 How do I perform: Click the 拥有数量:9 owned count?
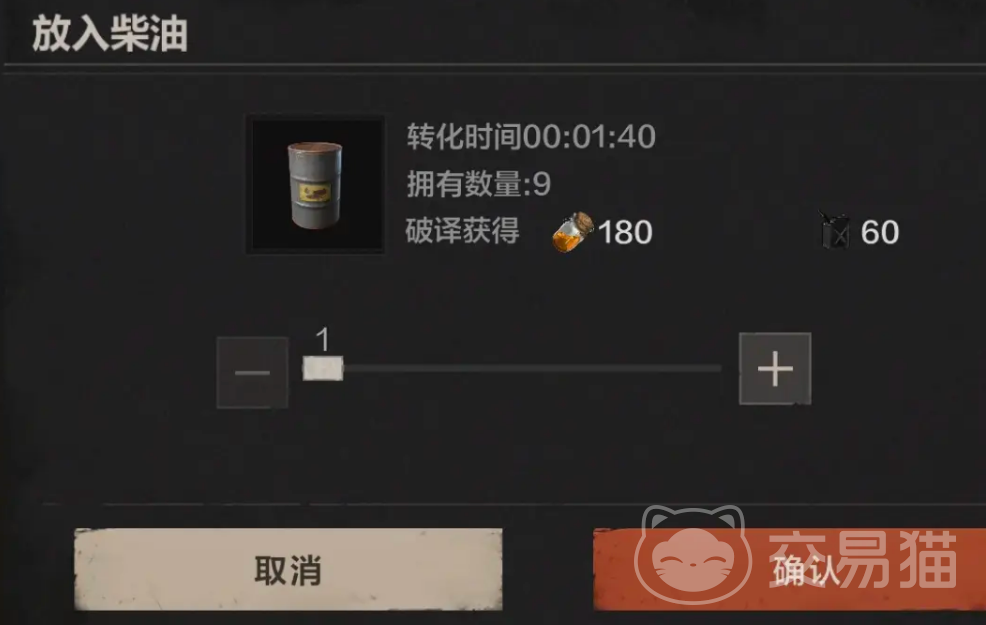tap(479, 184)
